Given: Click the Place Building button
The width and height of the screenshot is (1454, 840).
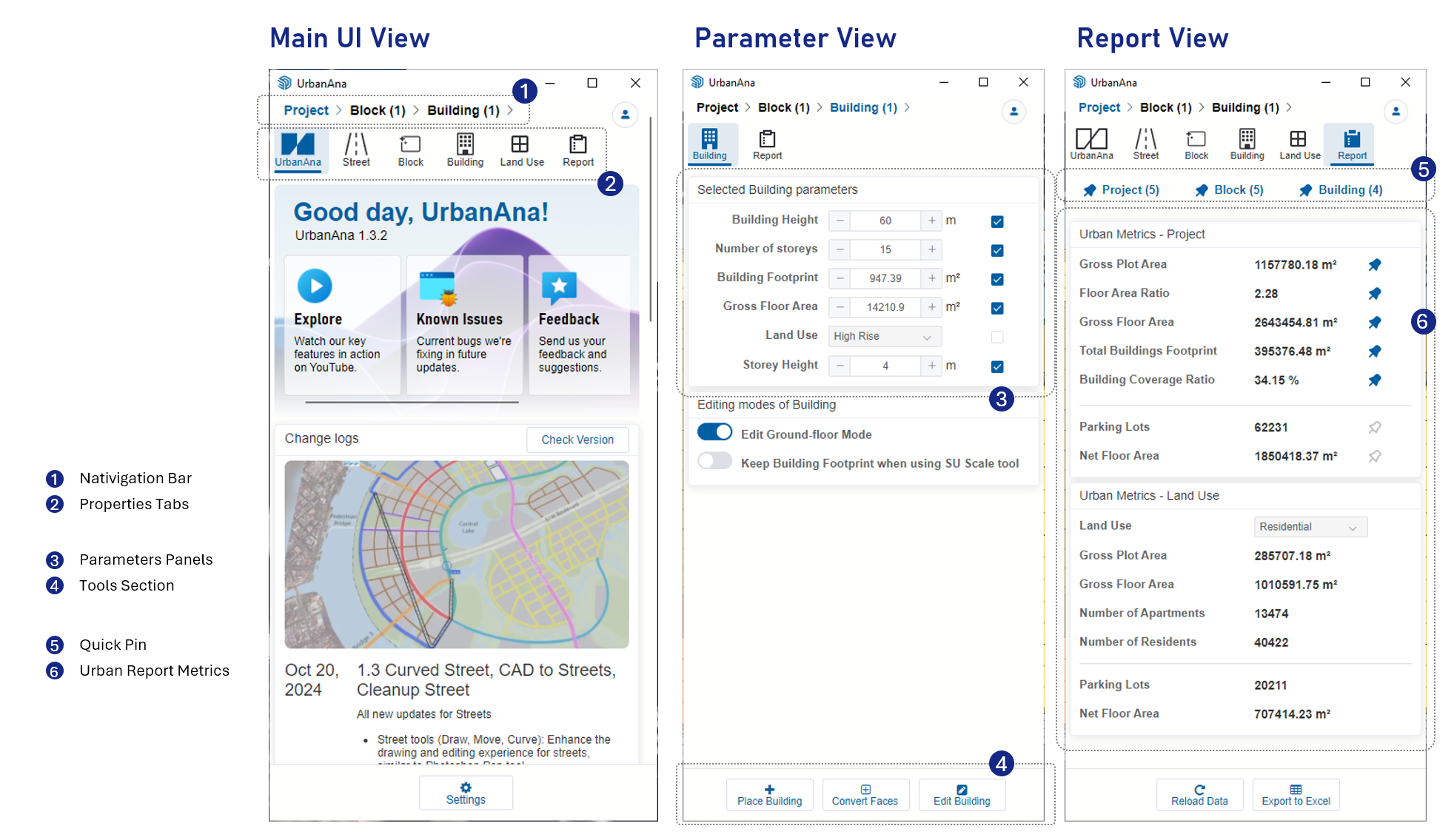Looking at the screenshot, I should [769, 795].
